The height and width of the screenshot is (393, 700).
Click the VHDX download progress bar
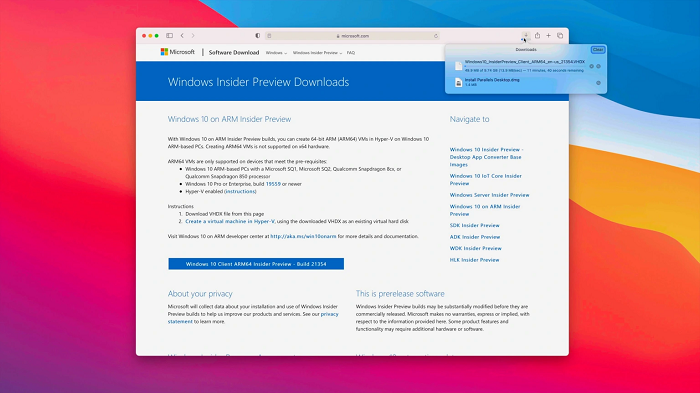pos(525,66)
